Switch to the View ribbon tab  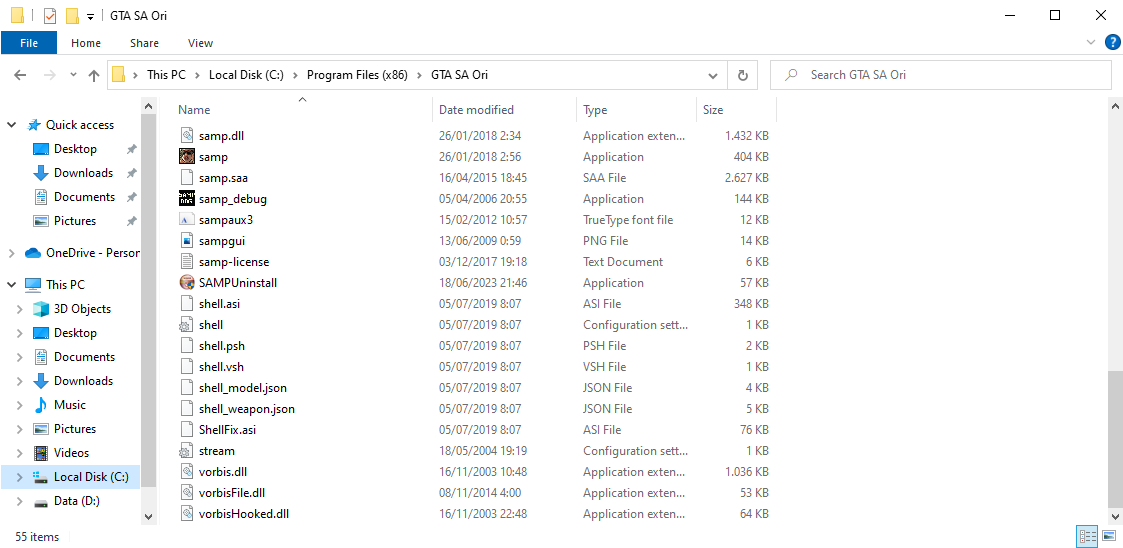[201, 43]
